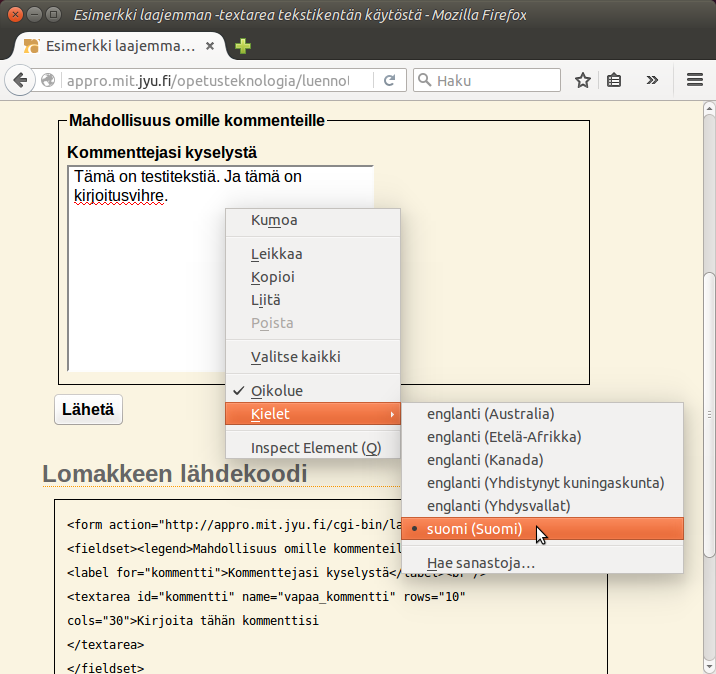Click the search magnifier icon in Haku field
This screenshot has width=716, height=674.
coord(425,81)
